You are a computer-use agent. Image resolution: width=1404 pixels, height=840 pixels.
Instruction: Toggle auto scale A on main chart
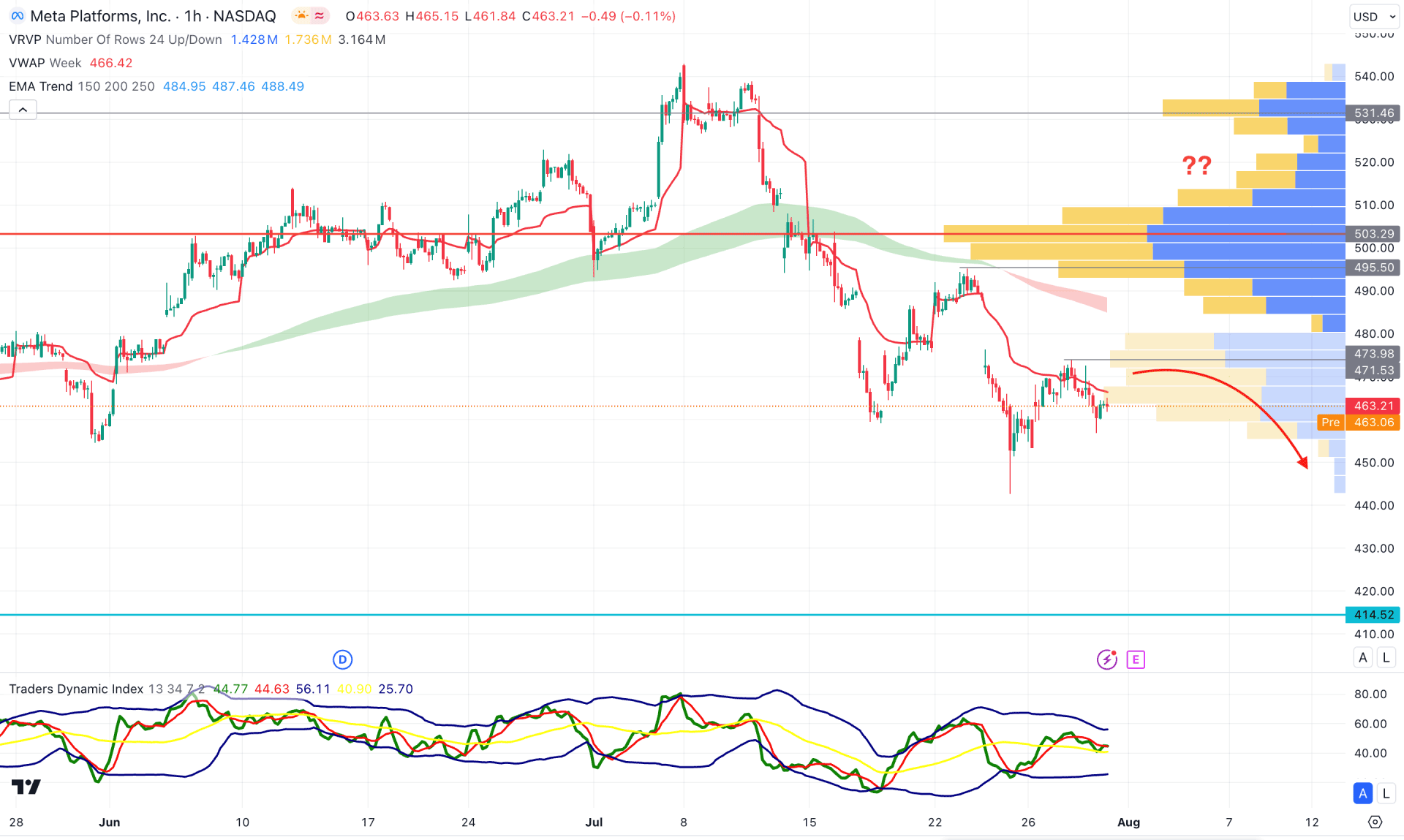1363,657
